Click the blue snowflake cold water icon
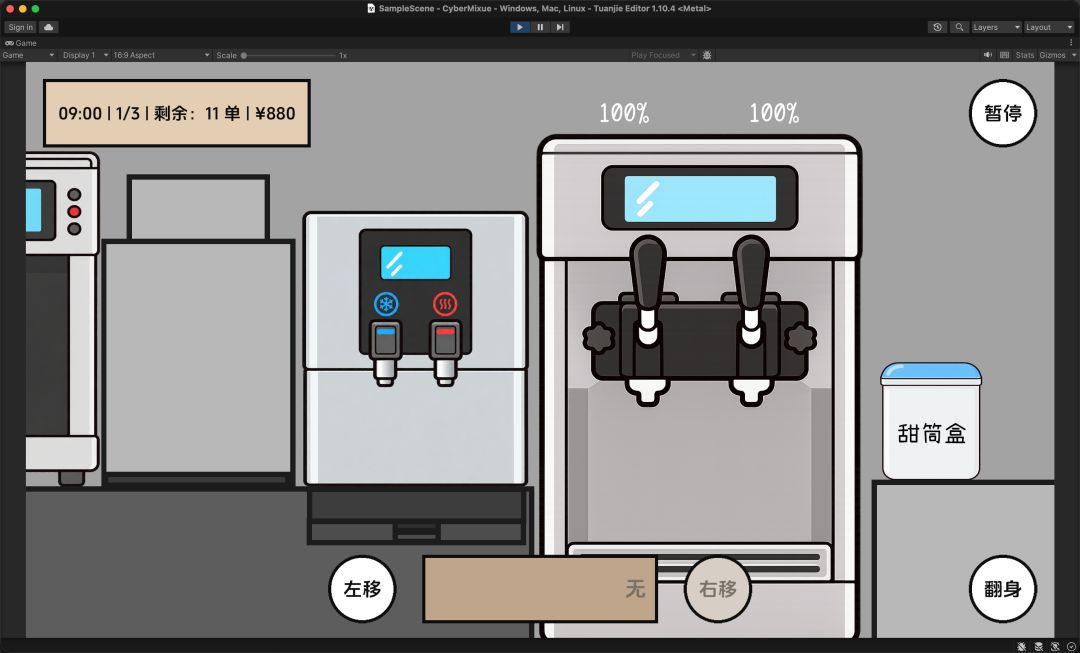The width and height of the screenshot is (1080, 653). click(x=386, y=304)
